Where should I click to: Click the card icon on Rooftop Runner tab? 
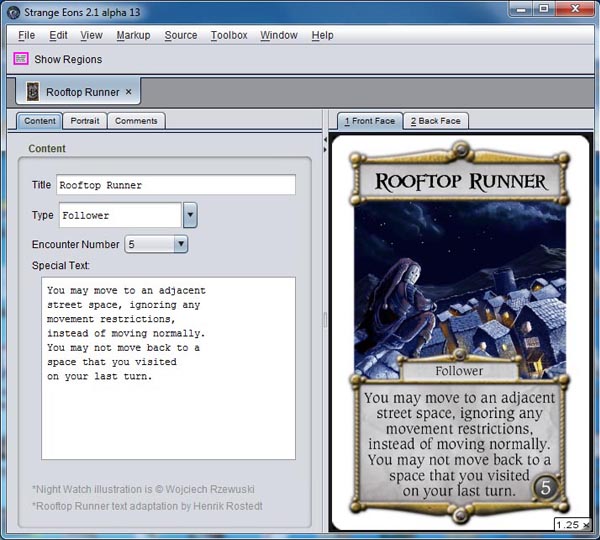[x=33, y=92]
